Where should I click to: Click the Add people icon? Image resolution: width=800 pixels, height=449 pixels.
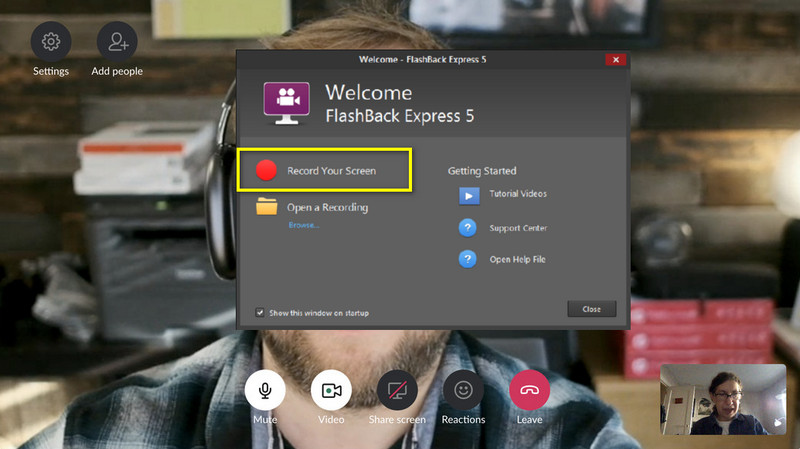(x=117, y=42)
